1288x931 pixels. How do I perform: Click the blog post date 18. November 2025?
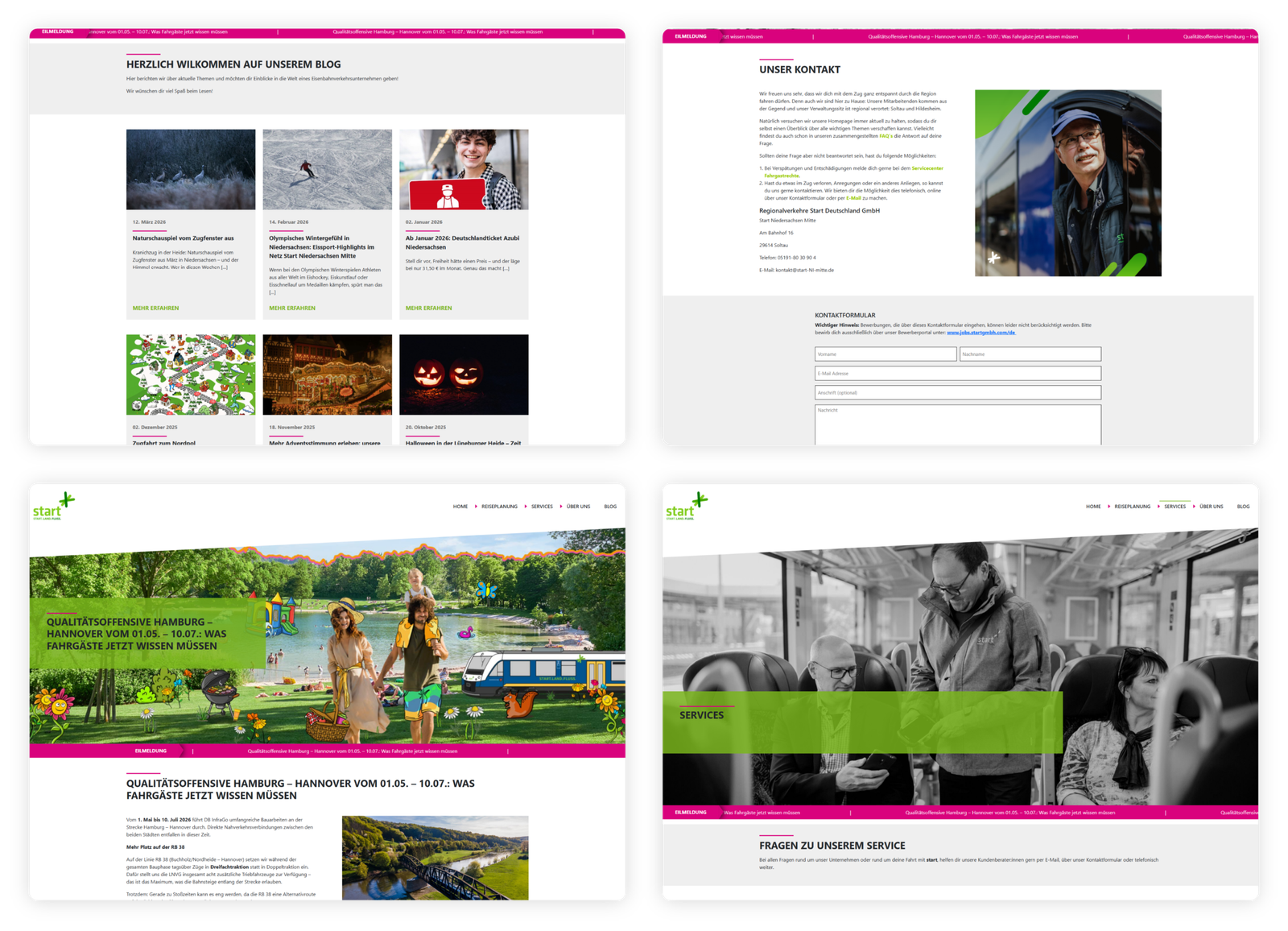[291, 428]
